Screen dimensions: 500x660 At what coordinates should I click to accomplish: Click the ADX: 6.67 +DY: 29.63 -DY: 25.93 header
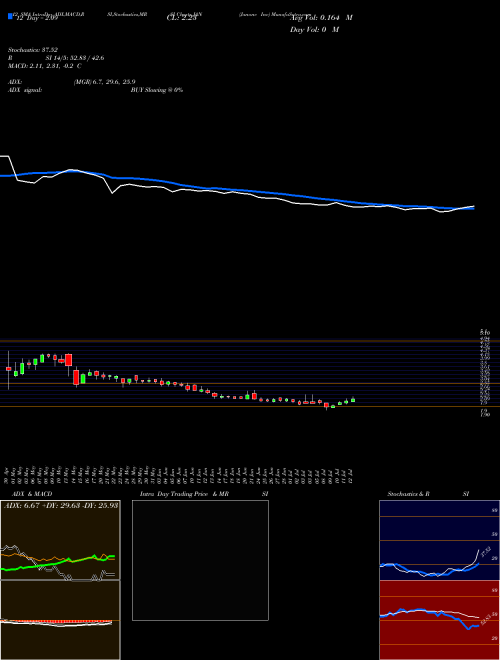61,505
